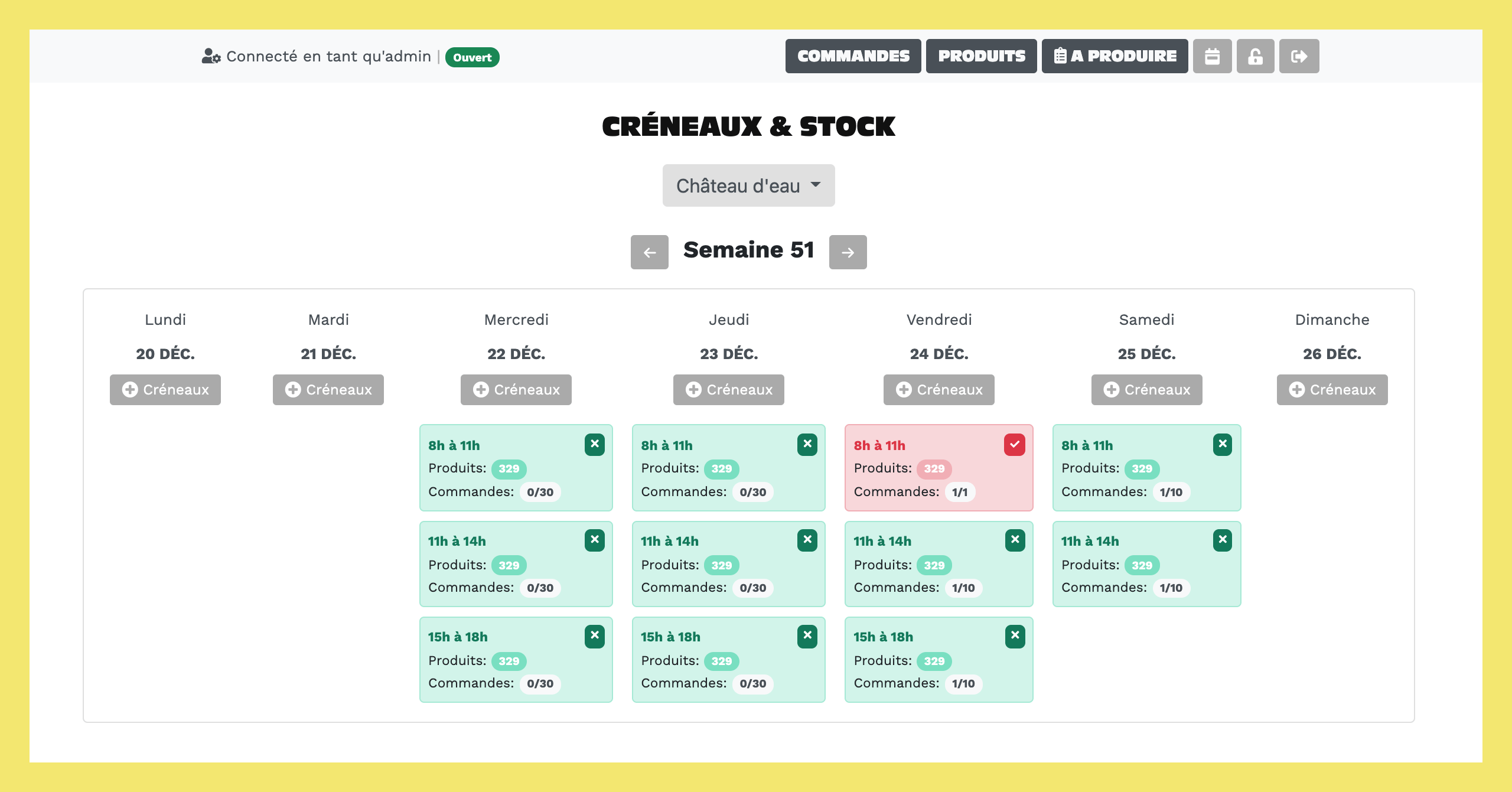Click the green Ouvert status badge
Image resolution: width=1512 pixels, height=792 pixels.
[x=472, y=57]
